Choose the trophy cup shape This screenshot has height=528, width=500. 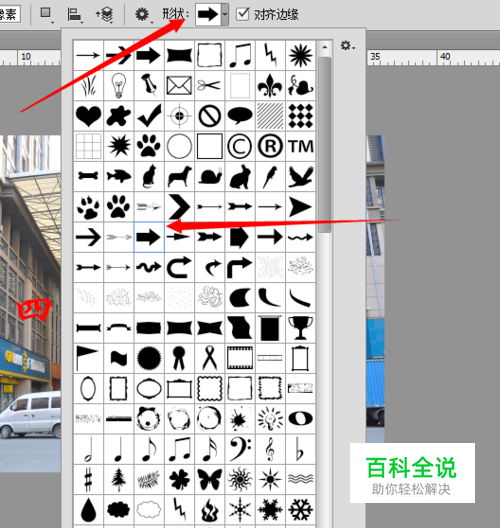point(300,328)
